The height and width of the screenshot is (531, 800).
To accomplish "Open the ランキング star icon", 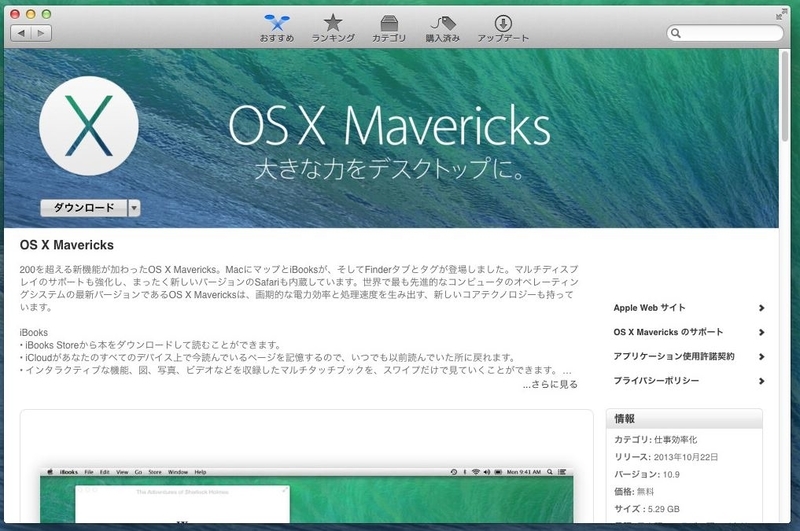I will 333,28.
